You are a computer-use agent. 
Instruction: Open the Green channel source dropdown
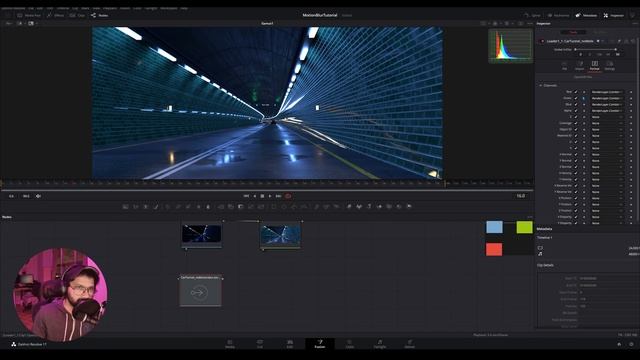(x=607, y=98)
